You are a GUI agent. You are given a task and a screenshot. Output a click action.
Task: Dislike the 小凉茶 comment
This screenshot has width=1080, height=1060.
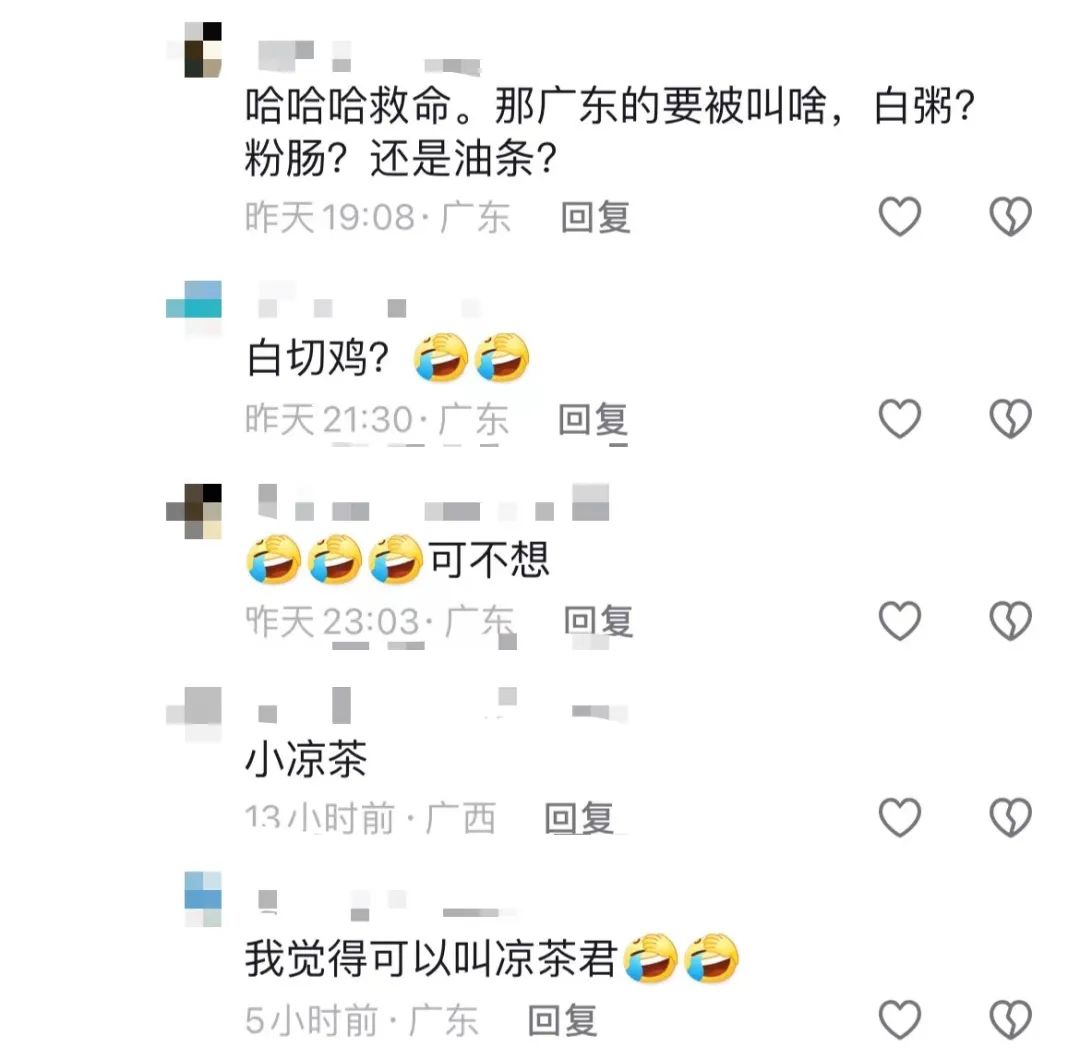pos(1010,818)
